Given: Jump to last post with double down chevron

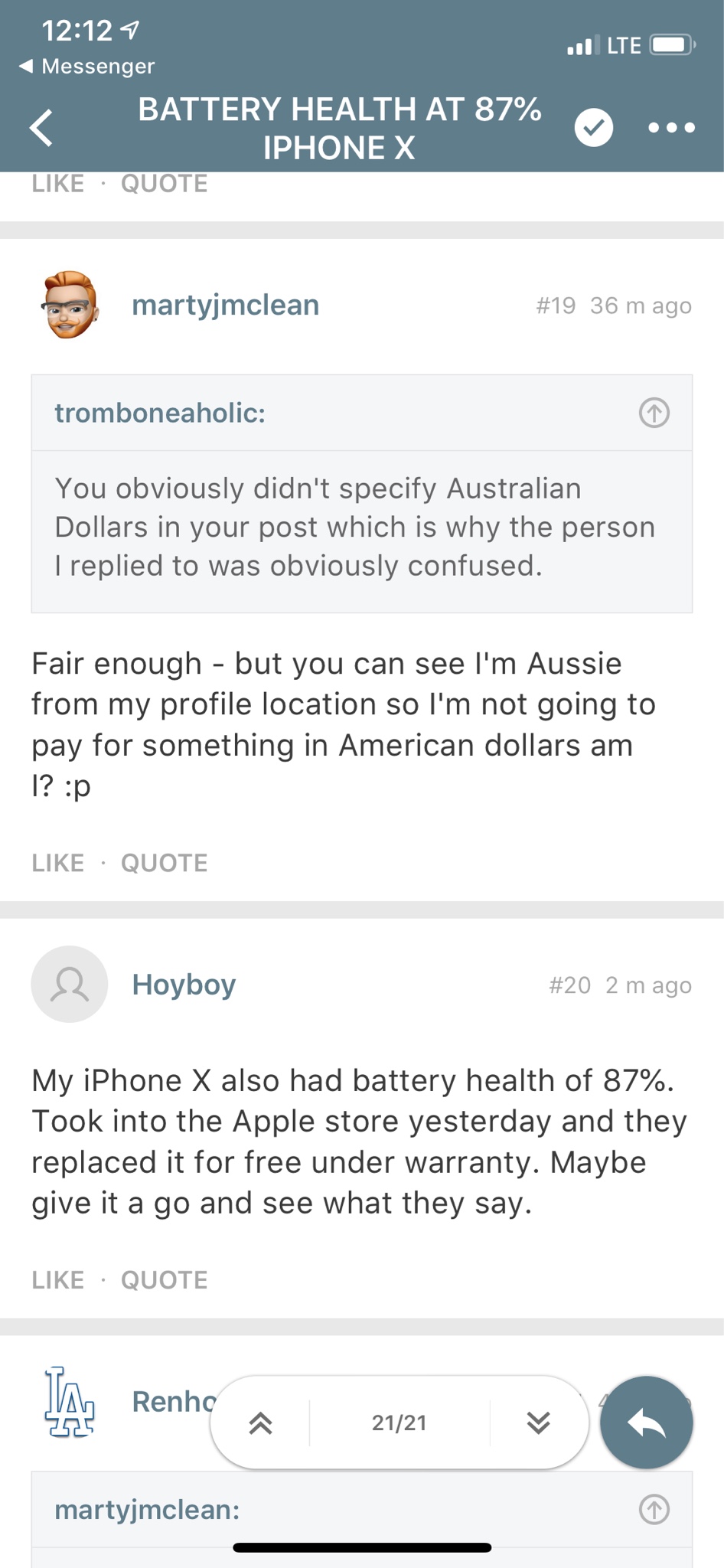Looking at the screenshot, I should tap(539, 1423).
